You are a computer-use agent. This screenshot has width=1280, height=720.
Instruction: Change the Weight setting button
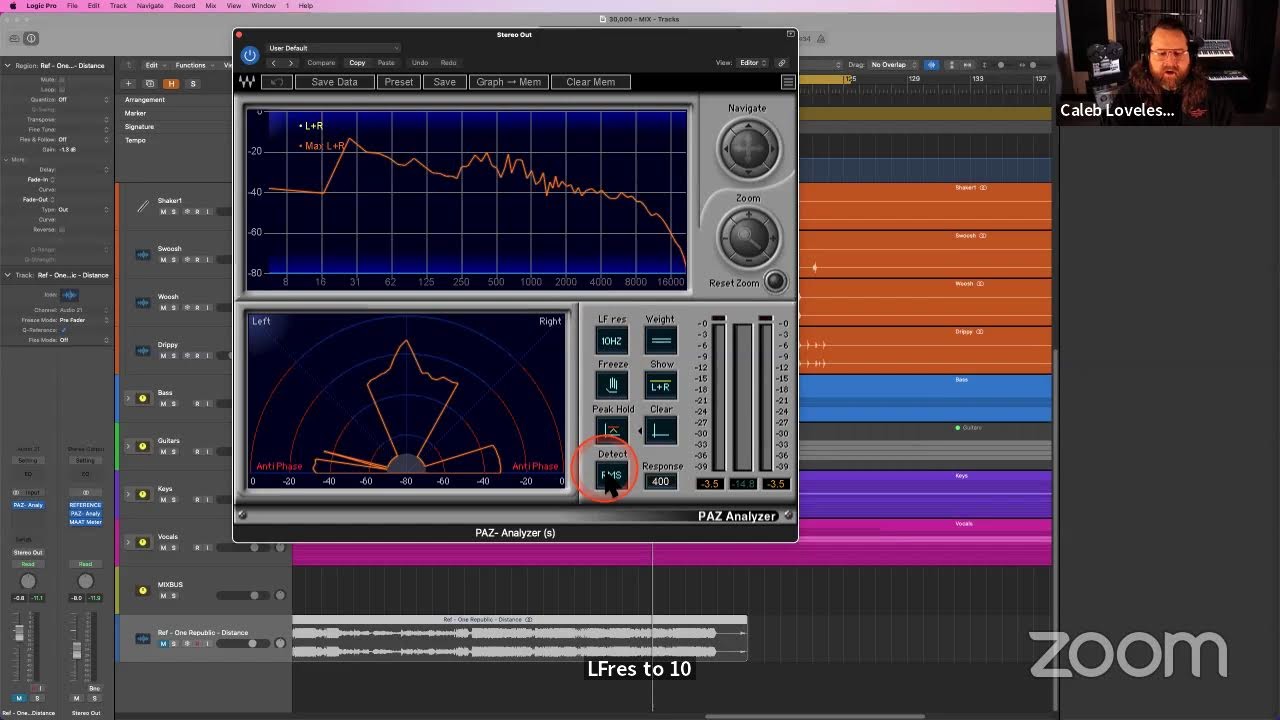[659, 341]
